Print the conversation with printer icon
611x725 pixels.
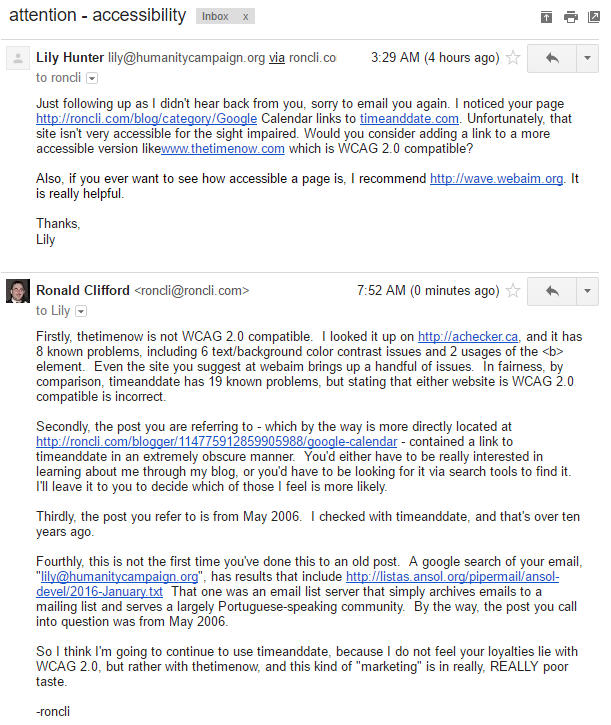click(571, 17)
